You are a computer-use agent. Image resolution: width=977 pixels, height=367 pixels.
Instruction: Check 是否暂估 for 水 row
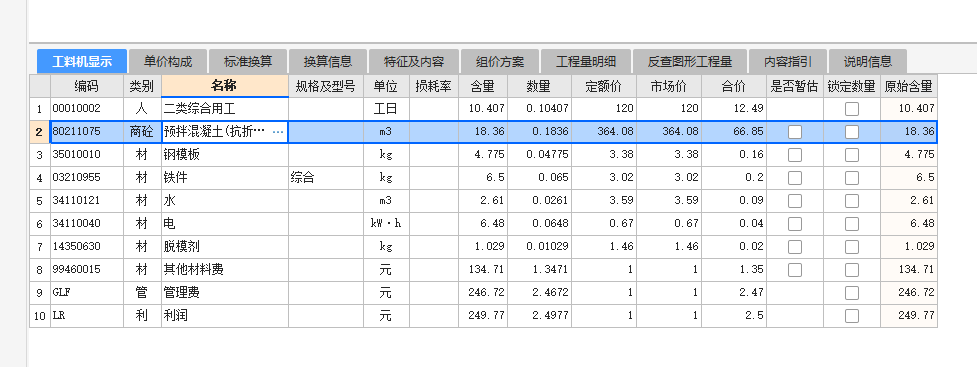coord(794,201)
